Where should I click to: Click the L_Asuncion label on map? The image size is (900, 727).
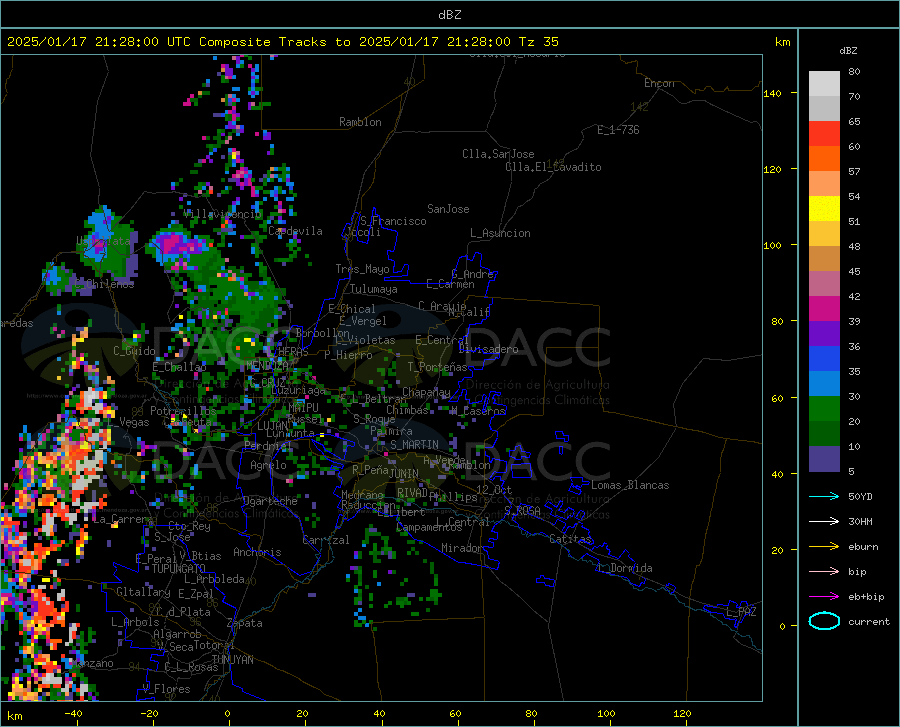500,233
